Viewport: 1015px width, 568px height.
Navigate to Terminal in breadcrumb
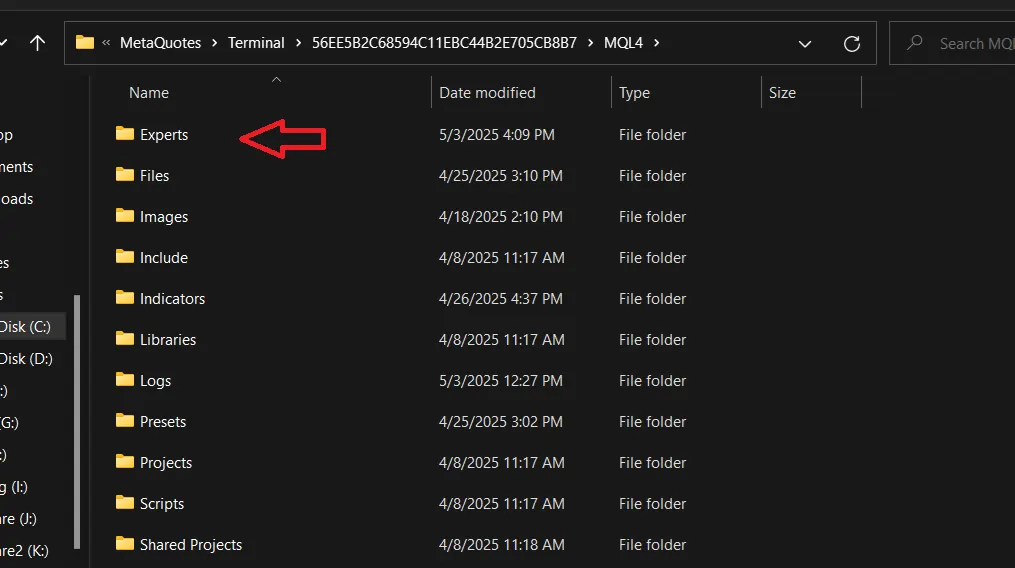[x=256, y=43]
